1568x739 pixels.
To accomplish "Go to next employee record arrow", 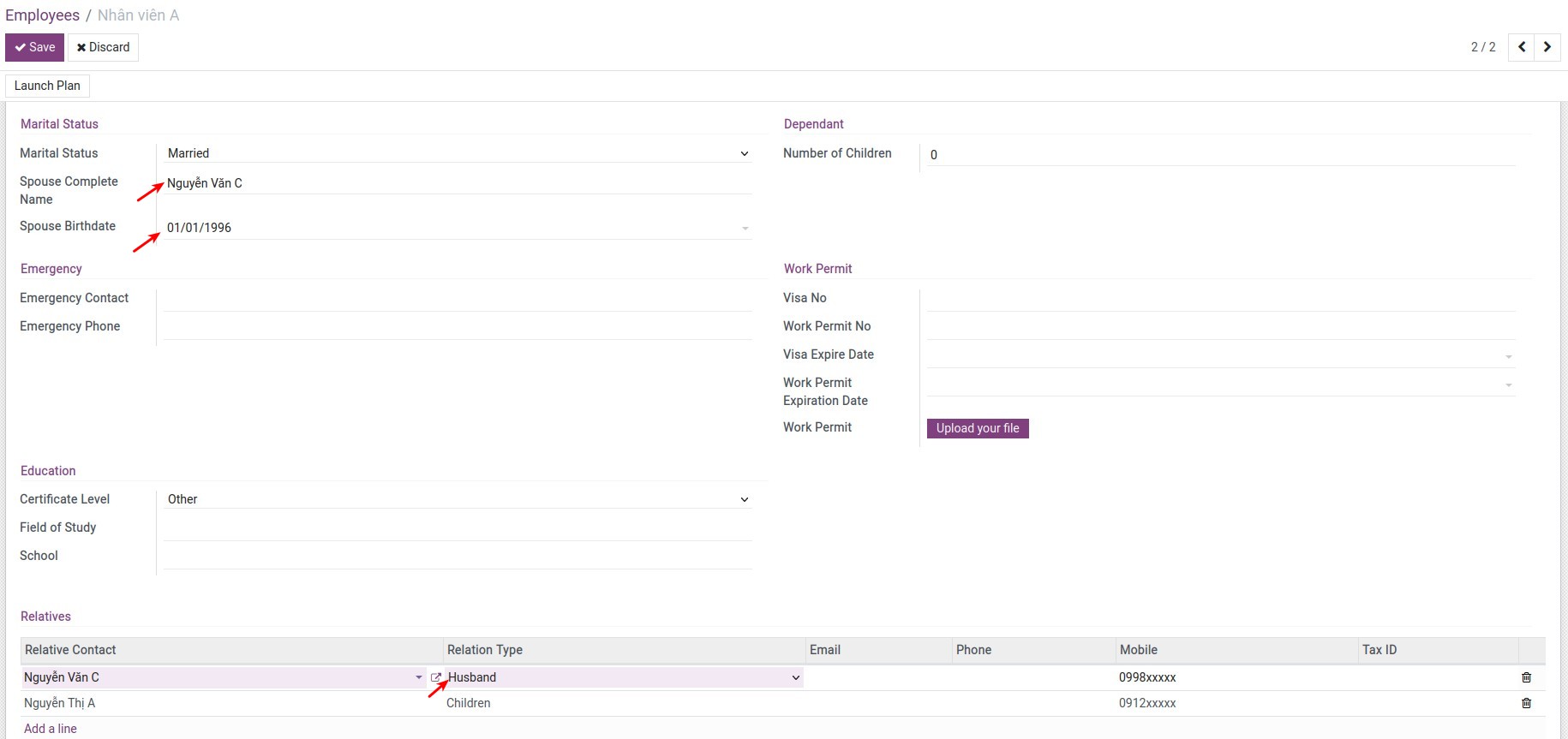I will [1547, 47].
